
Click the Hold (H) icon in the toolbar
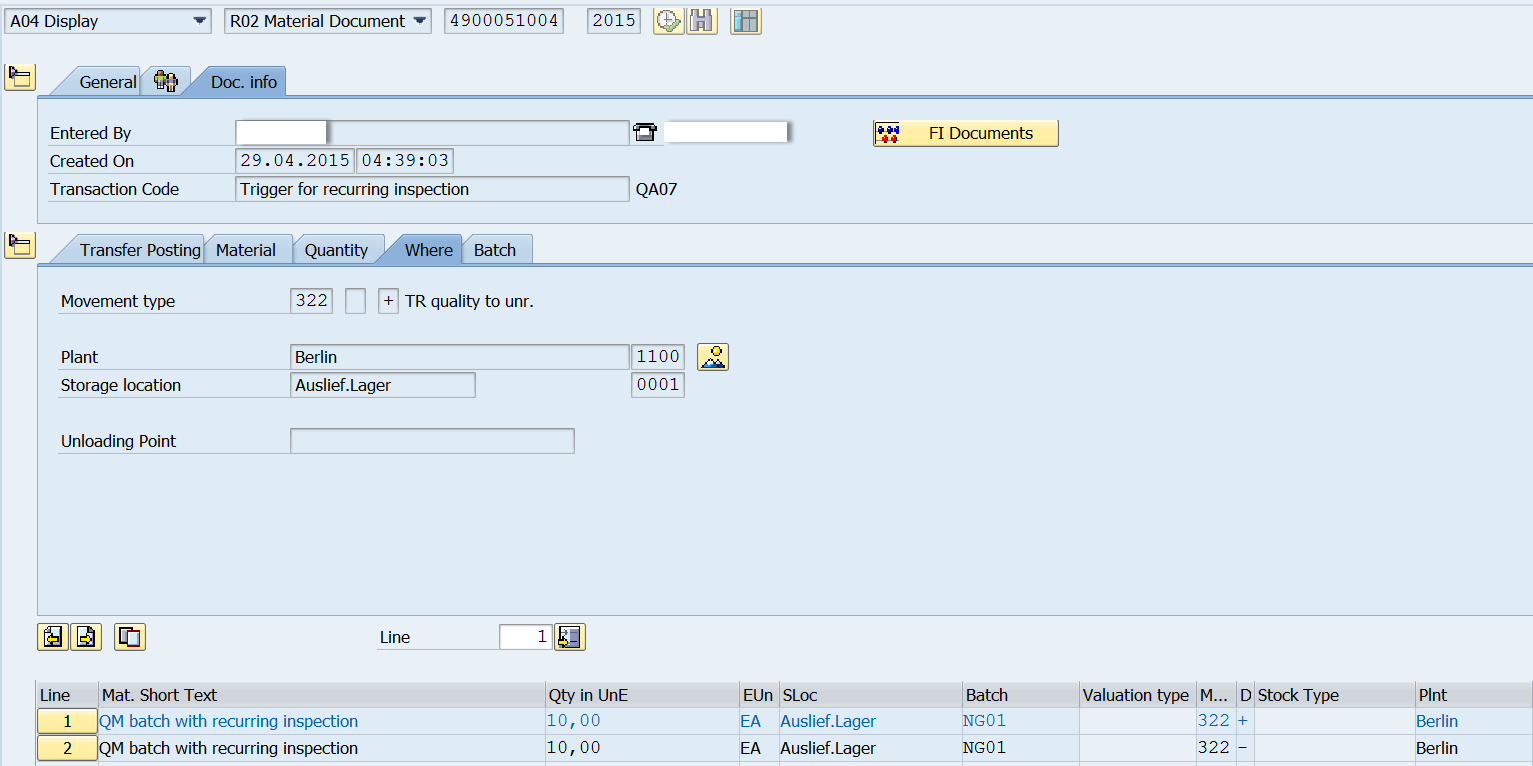pos(702,20)
